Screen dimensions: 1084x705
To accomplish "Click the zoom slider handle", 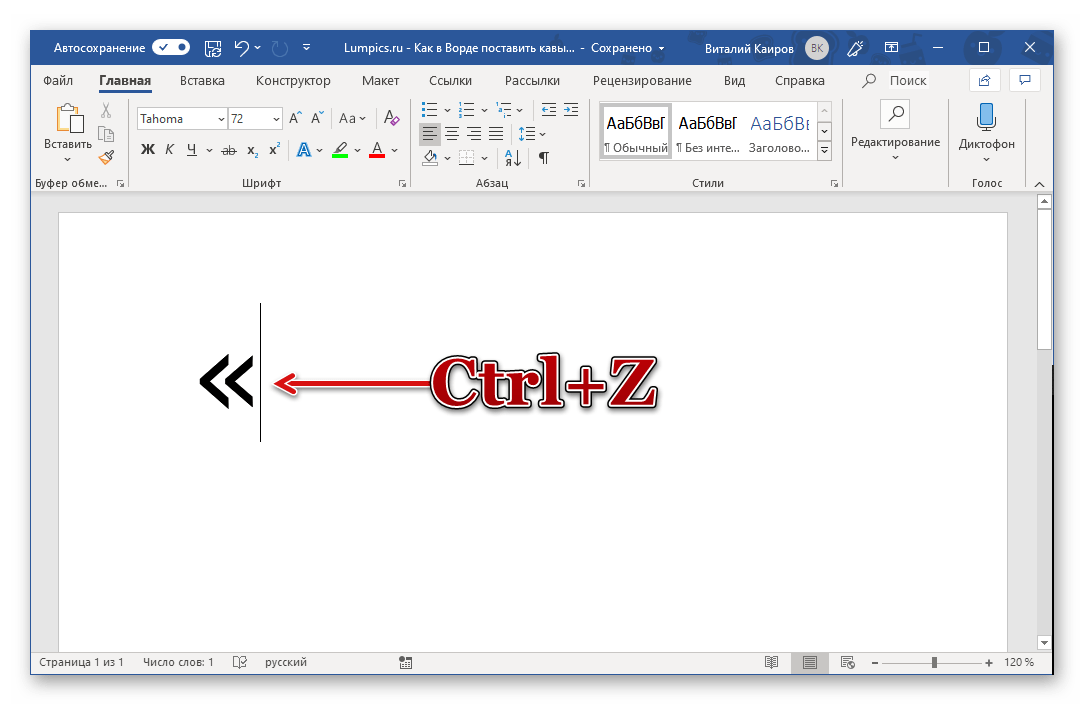I will pos(934,662).
